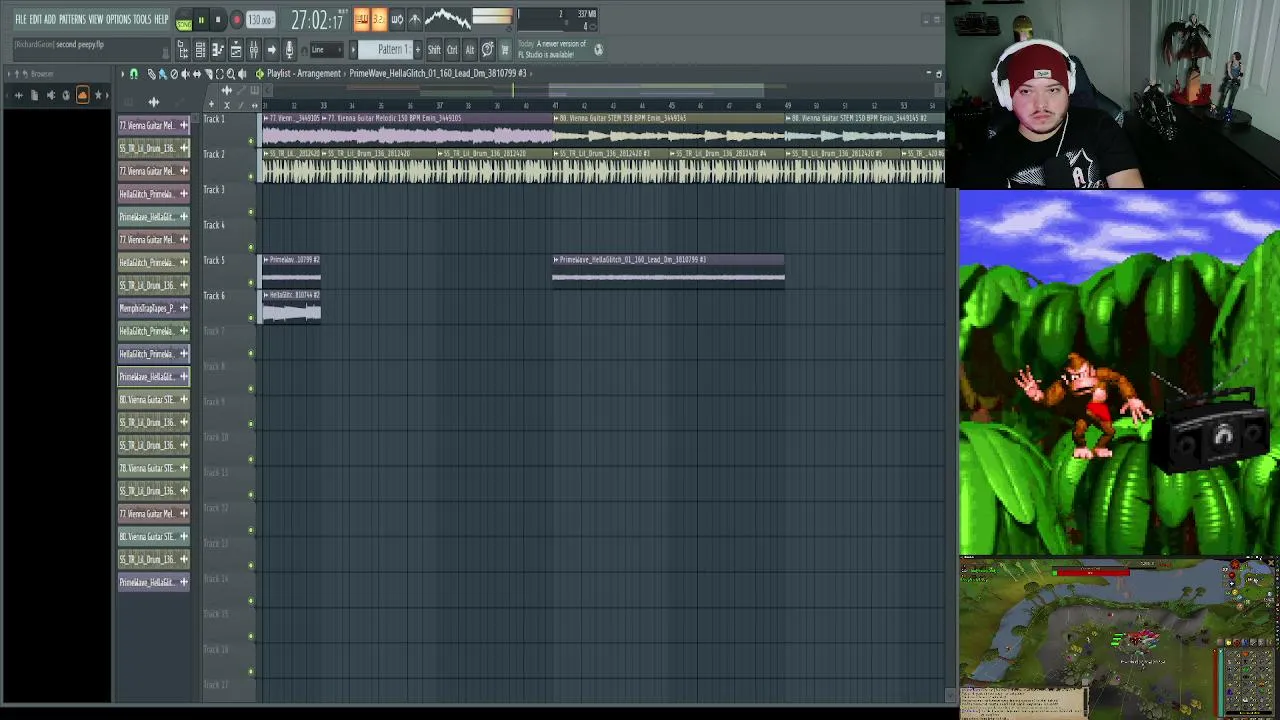Image resolution: width=1280 pixels, height=720 pixels.
Task: Open the Piano roll icon
Action: pyautogui.click(x=218, y=50)
